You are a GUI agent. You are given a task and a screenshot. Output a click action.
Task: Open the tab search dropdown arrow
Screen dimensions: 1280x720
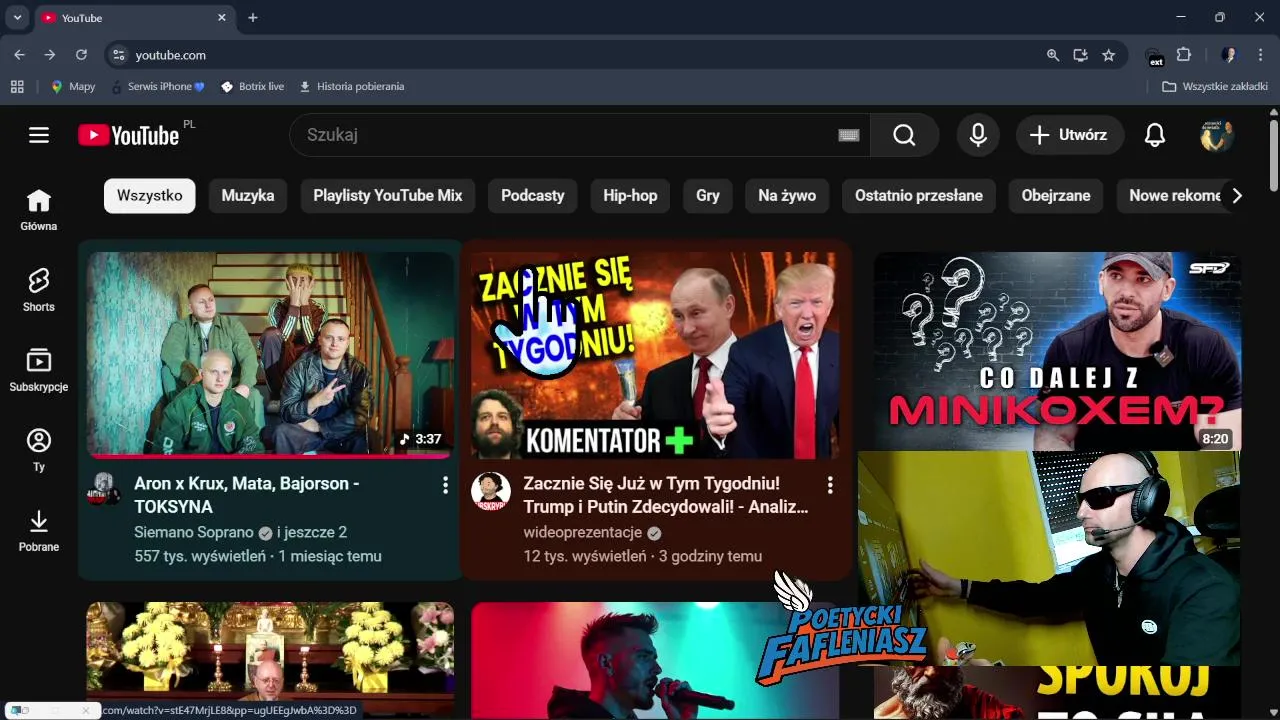pos(17,17)
